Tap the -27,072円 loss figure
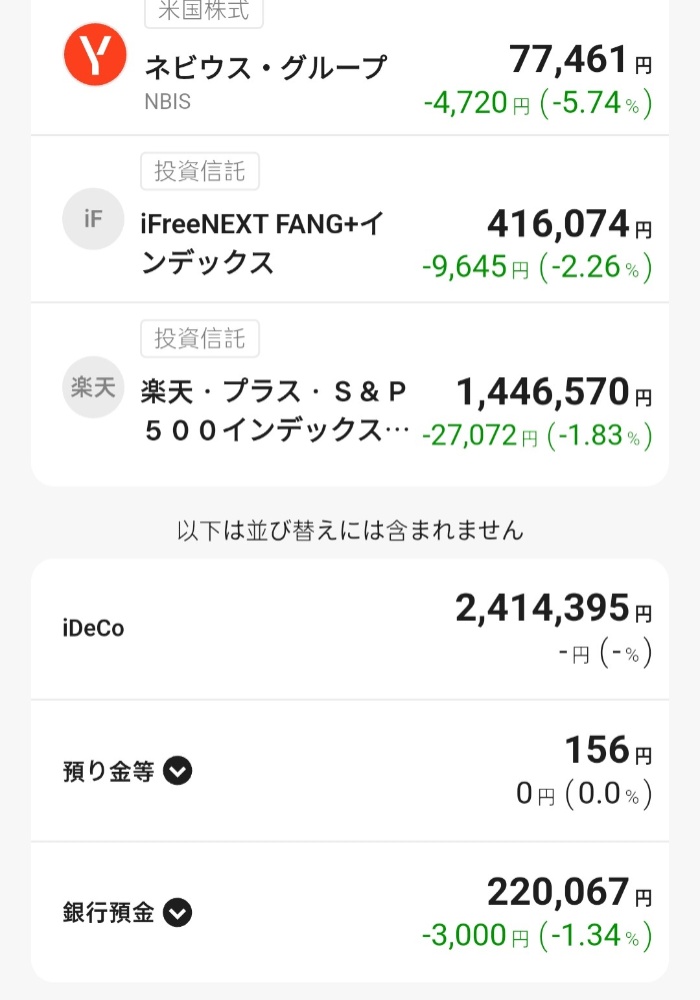The image size is (700, 1000). pos(480,436)
